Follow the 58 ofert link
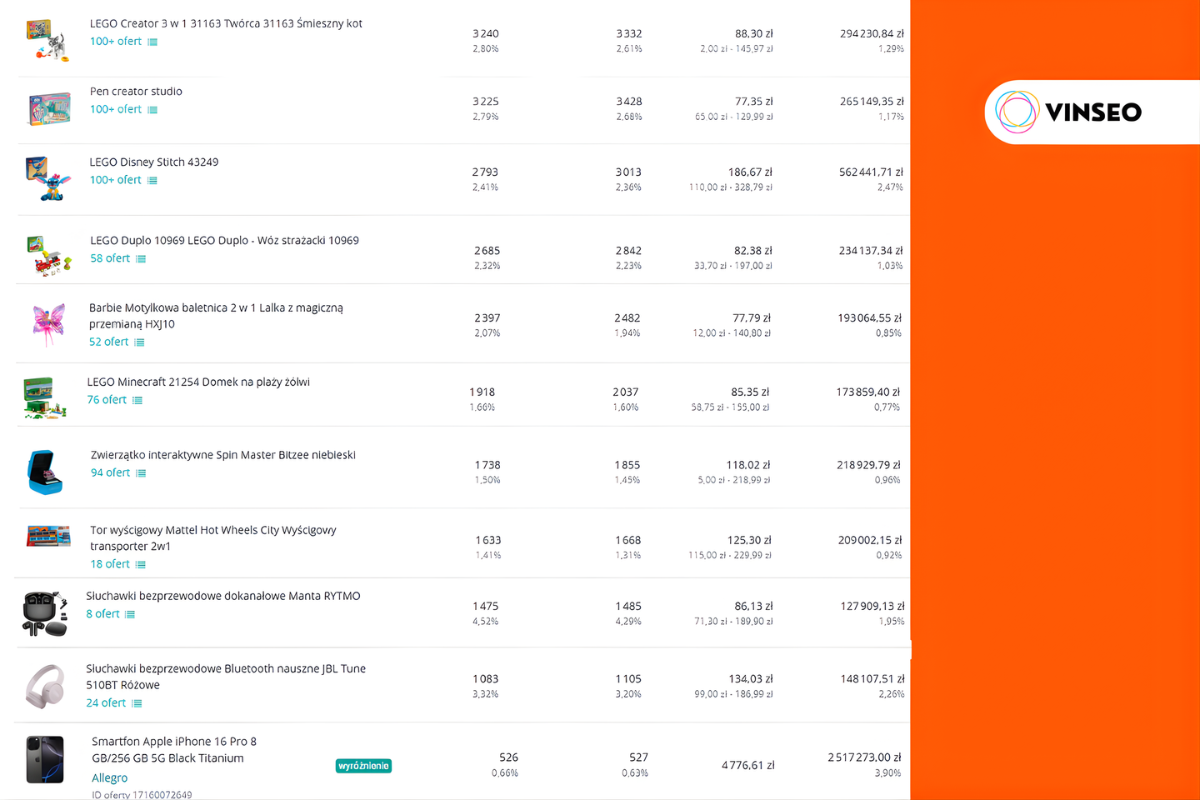The height and width of the screenshot is (800, 1200). point(110,258)
